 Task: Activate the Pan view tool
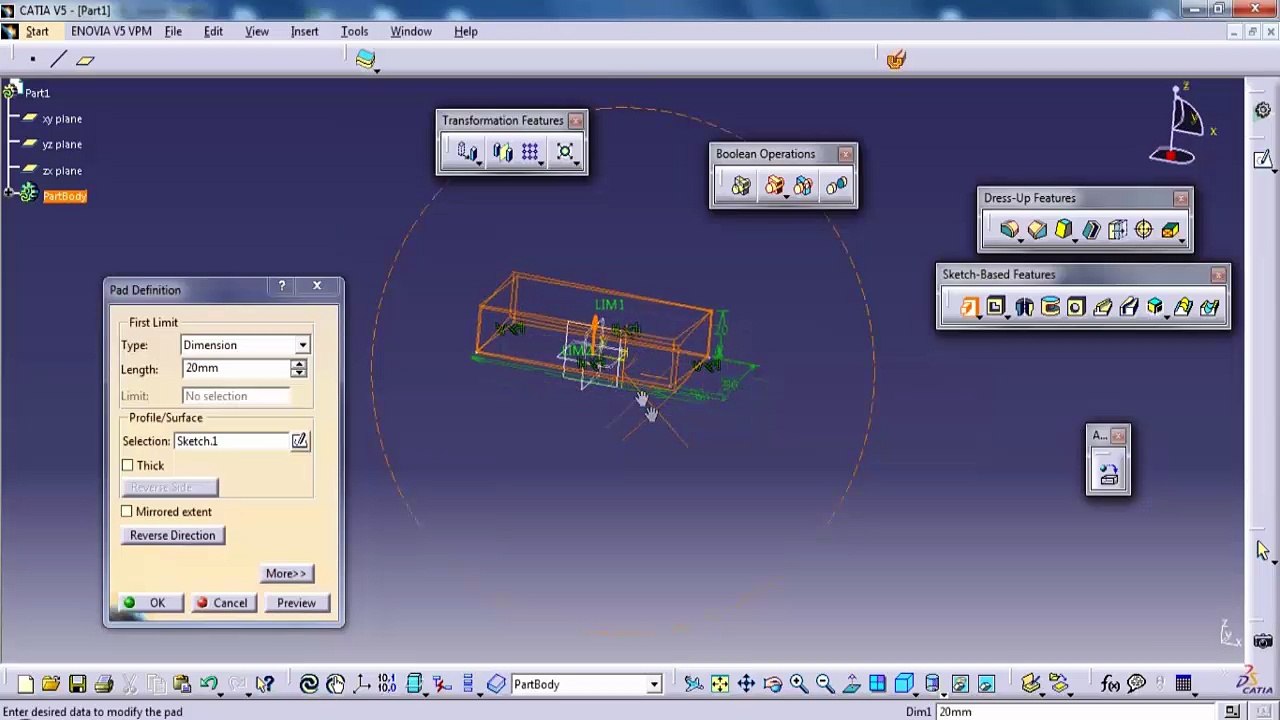(x=746, y=684)
